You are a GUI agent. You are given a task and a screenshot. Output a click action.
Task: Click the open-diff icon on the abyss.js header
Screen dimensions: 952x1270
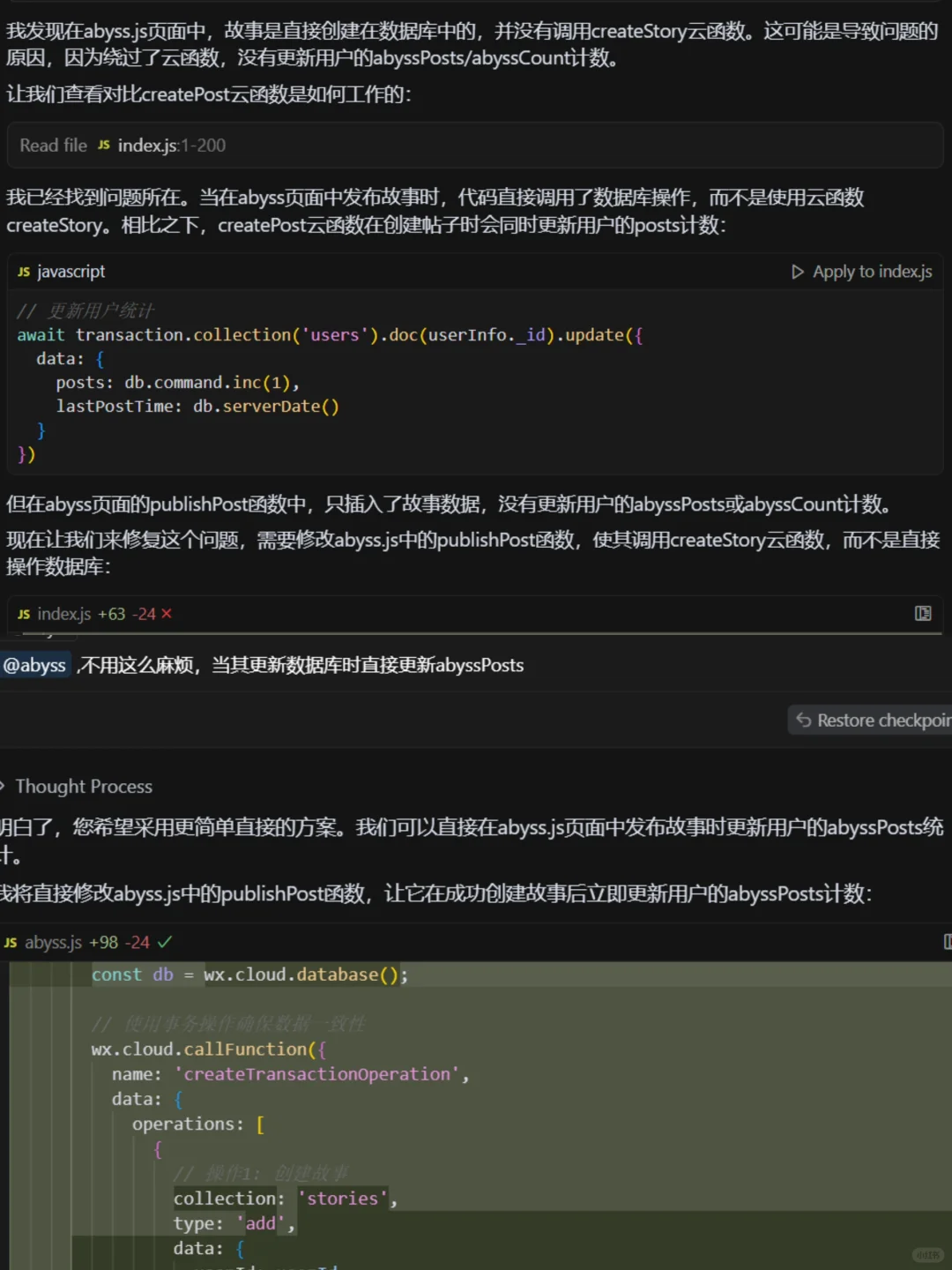(x=948, y=942)
